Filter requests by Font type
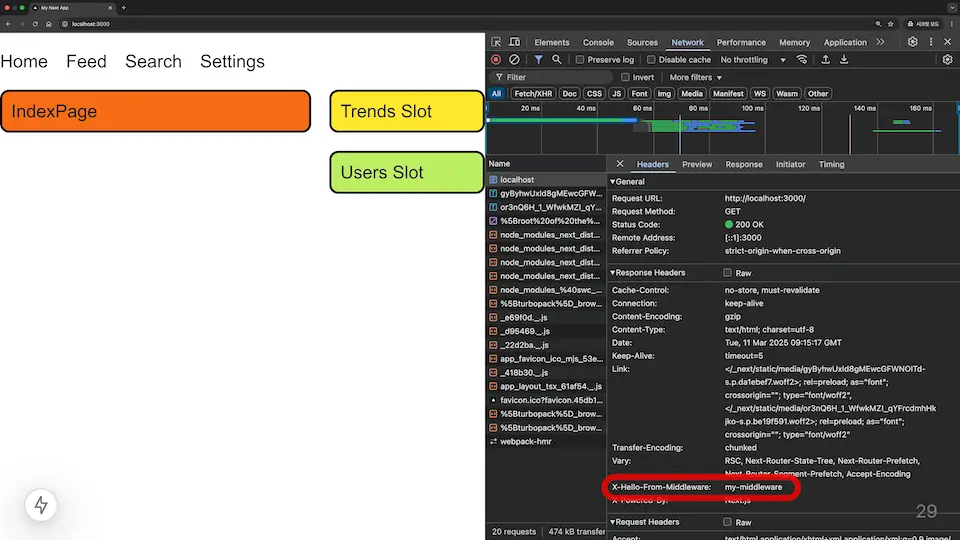Screen dimensions: 960x540 tap(639, 94)
